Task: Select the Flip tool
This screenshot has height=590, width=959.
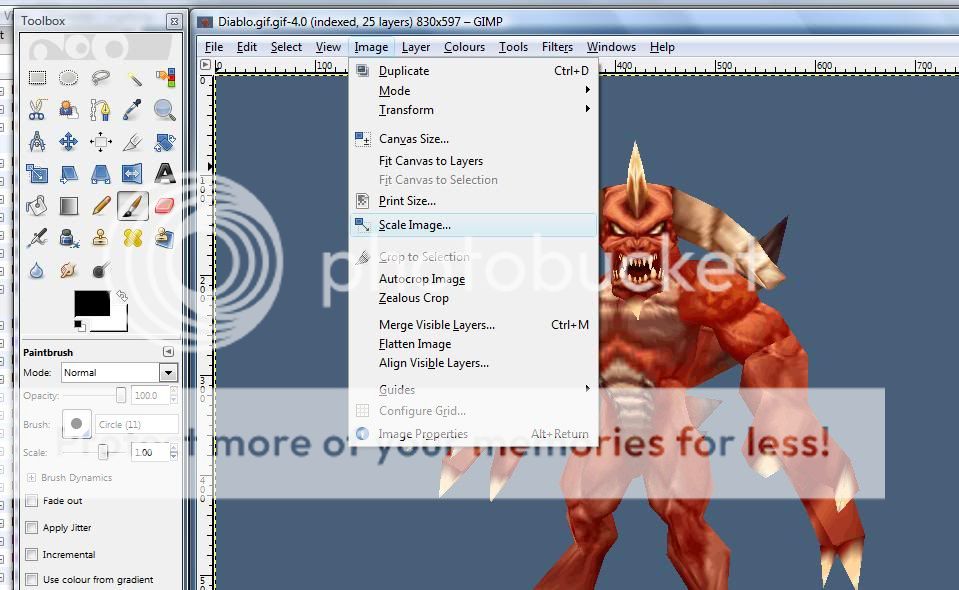Action: click(133, 174)
